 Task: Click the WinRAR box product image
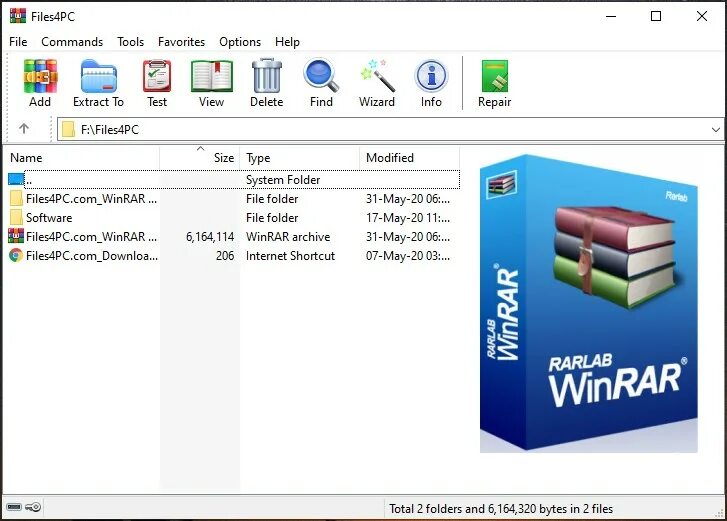point(589,304)
